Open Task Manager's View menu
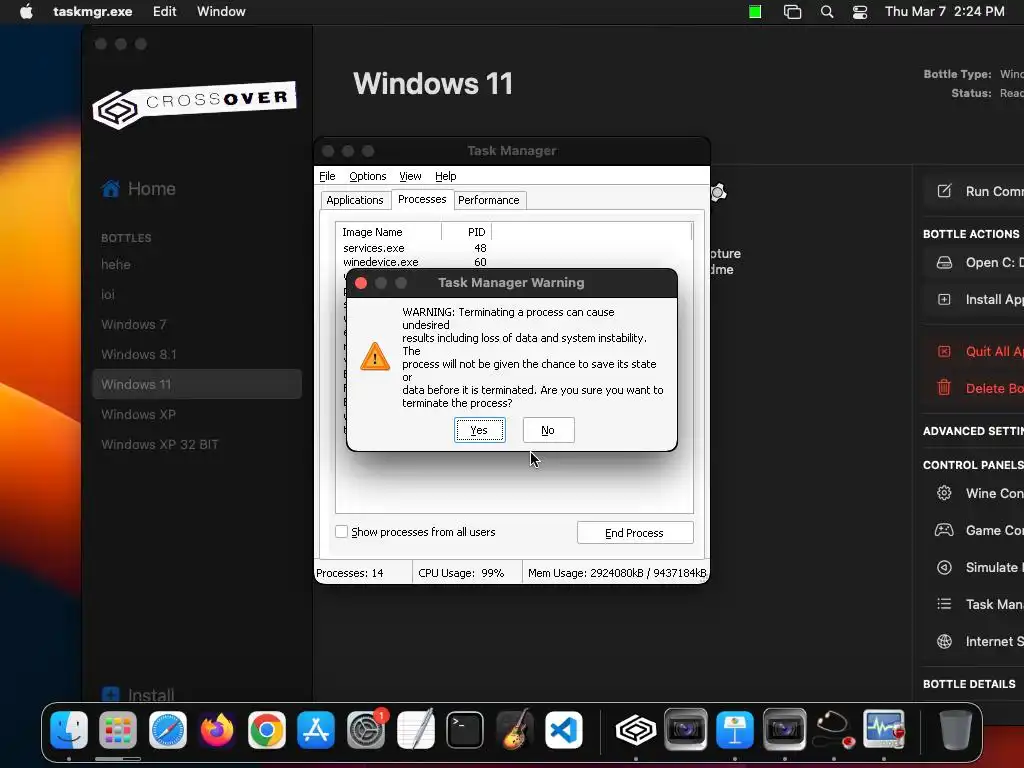The image size is (1024, 768). point(410,176)
